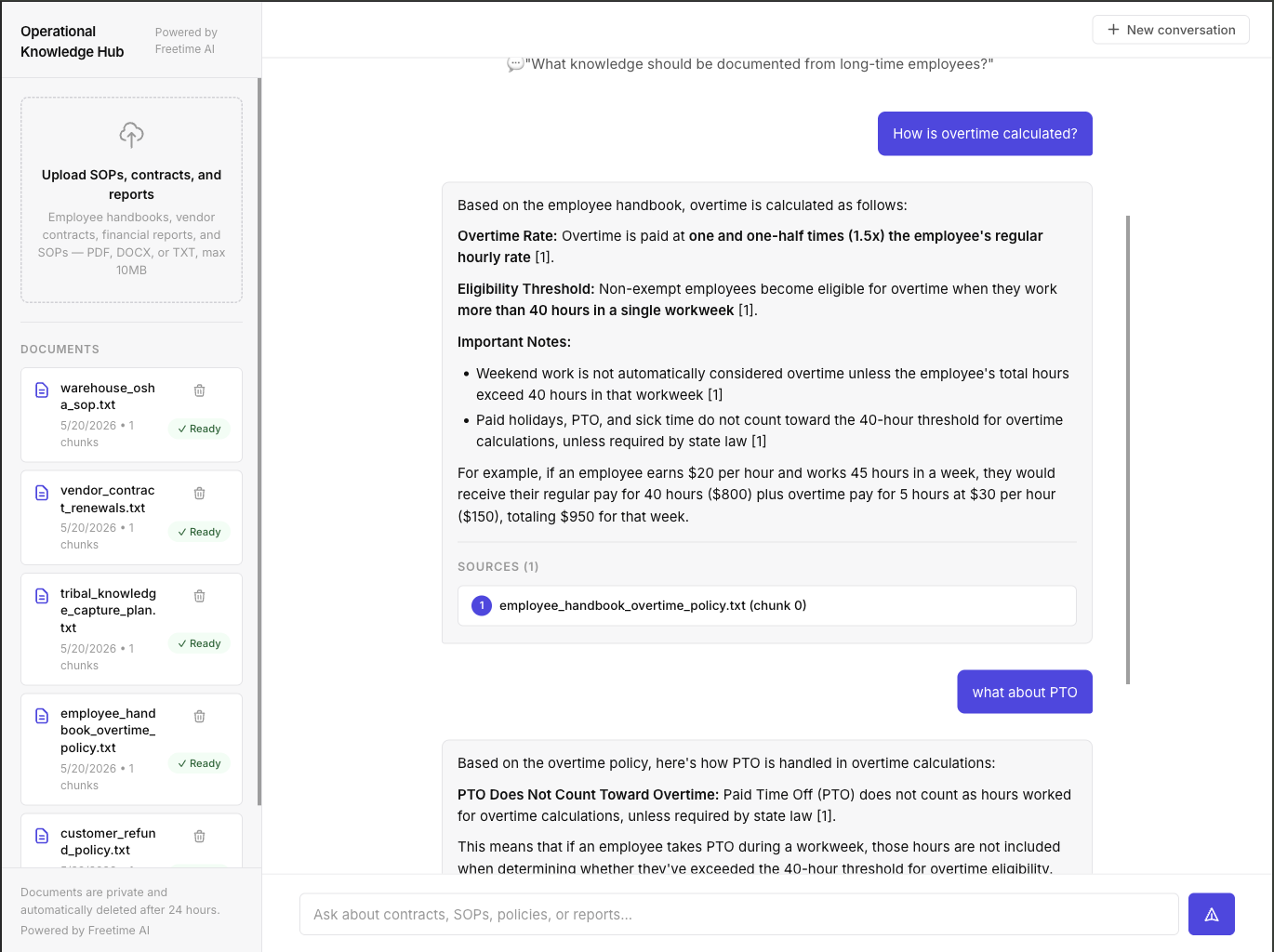Open source employee_handbook_overtime_policy.txt (chunk 0)
This screenshot has width=1274, height=952.
[x=766, y=605]
